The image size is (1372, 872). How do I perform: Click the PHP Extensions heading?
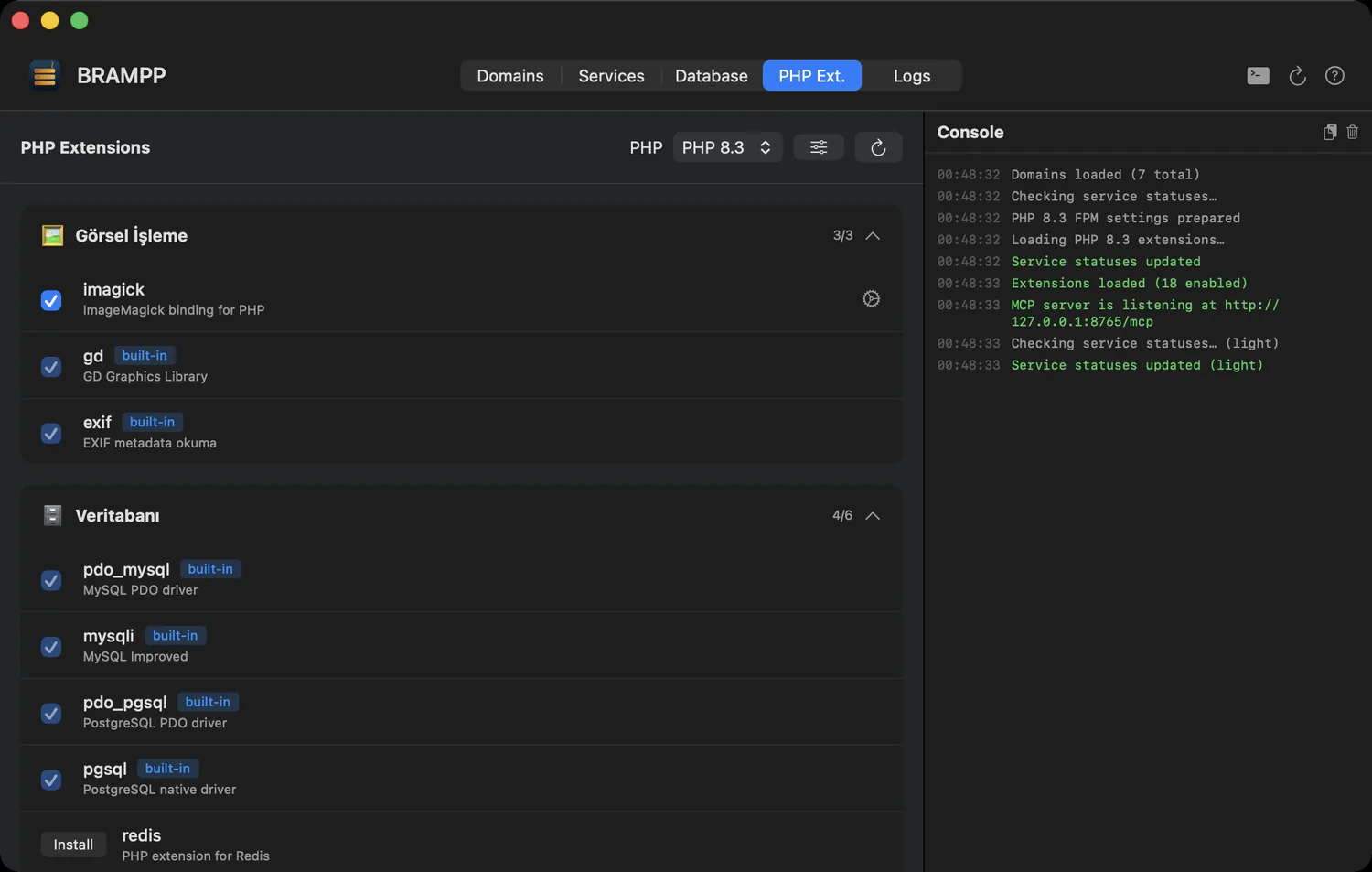85,147
